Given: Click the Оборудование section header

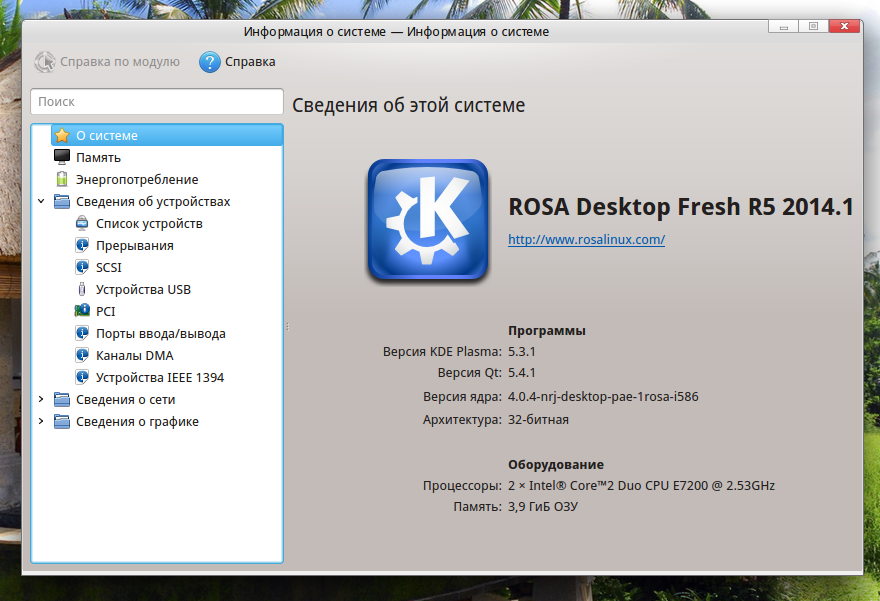Looking at the screenshot, I should [x=556, y=465].
